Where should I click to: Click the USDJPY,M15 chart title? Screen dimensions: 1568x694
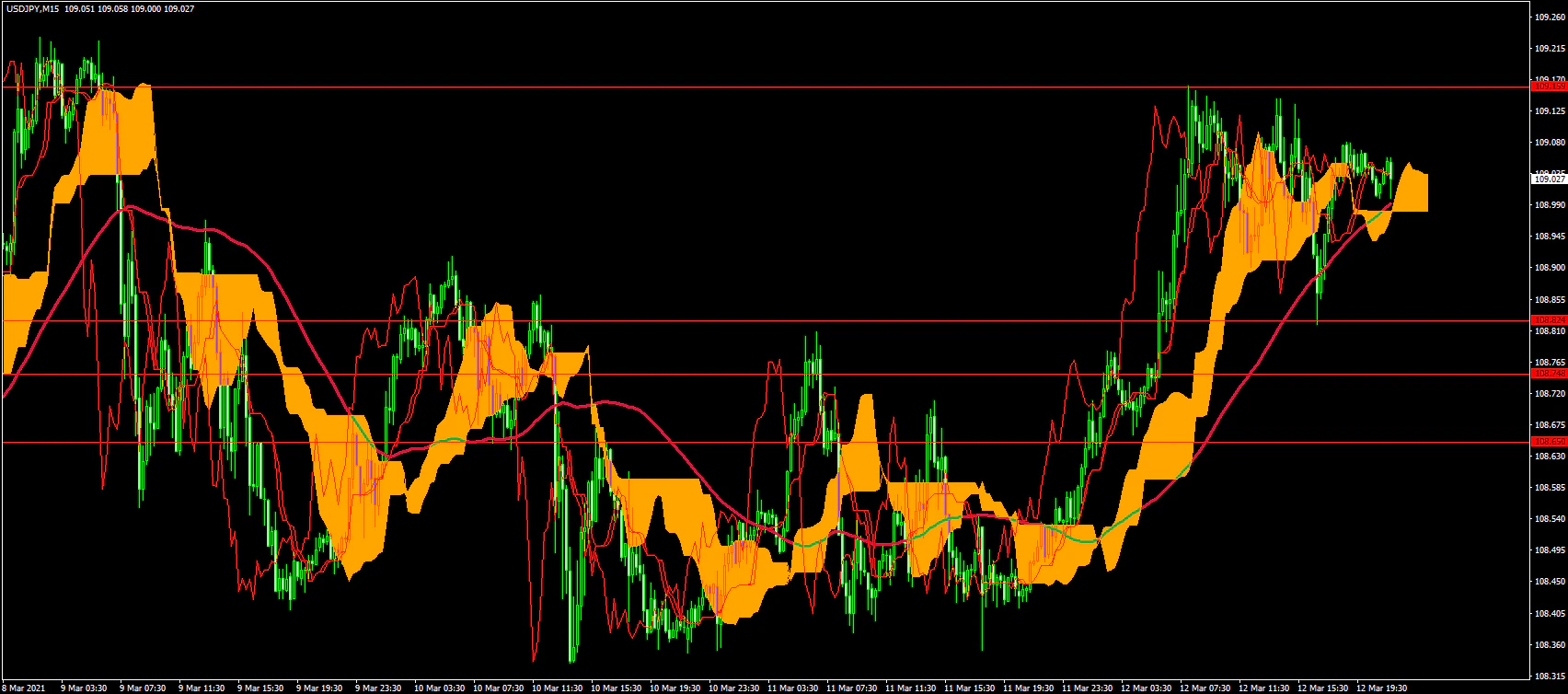[33, 7]
